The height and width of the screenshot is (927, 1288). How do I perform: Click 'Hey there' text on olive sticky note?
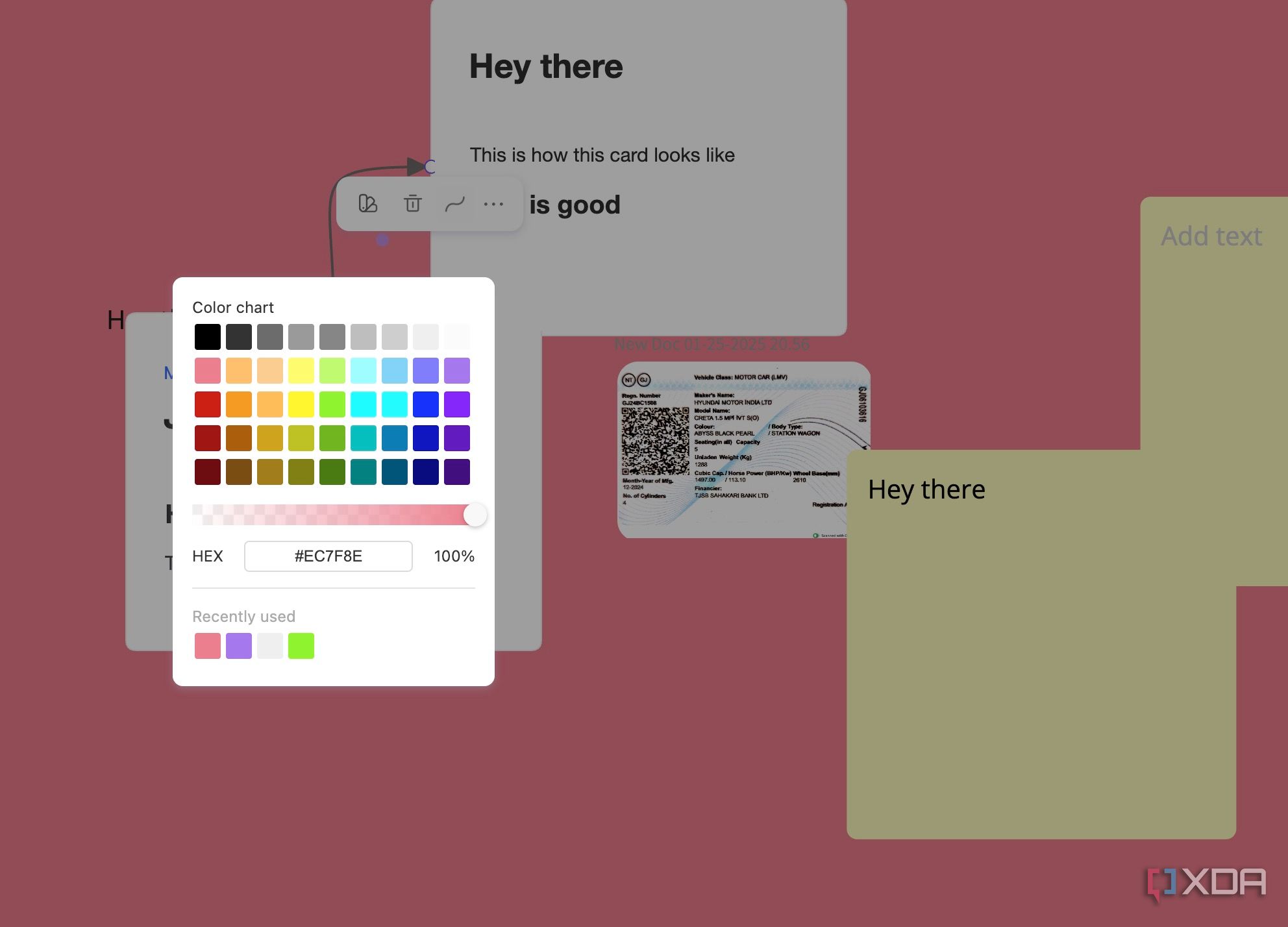tap(926, 489)
